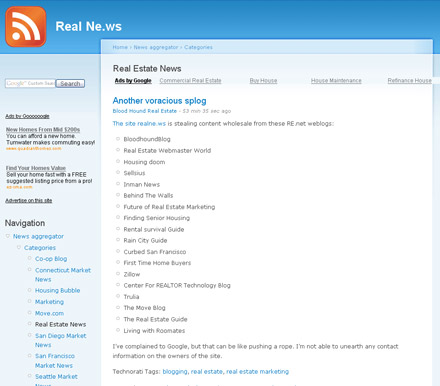The height and width of the screenshot is (386, 440).
Task: Open San Diego Market News category
Action: (x=60, y=340)
